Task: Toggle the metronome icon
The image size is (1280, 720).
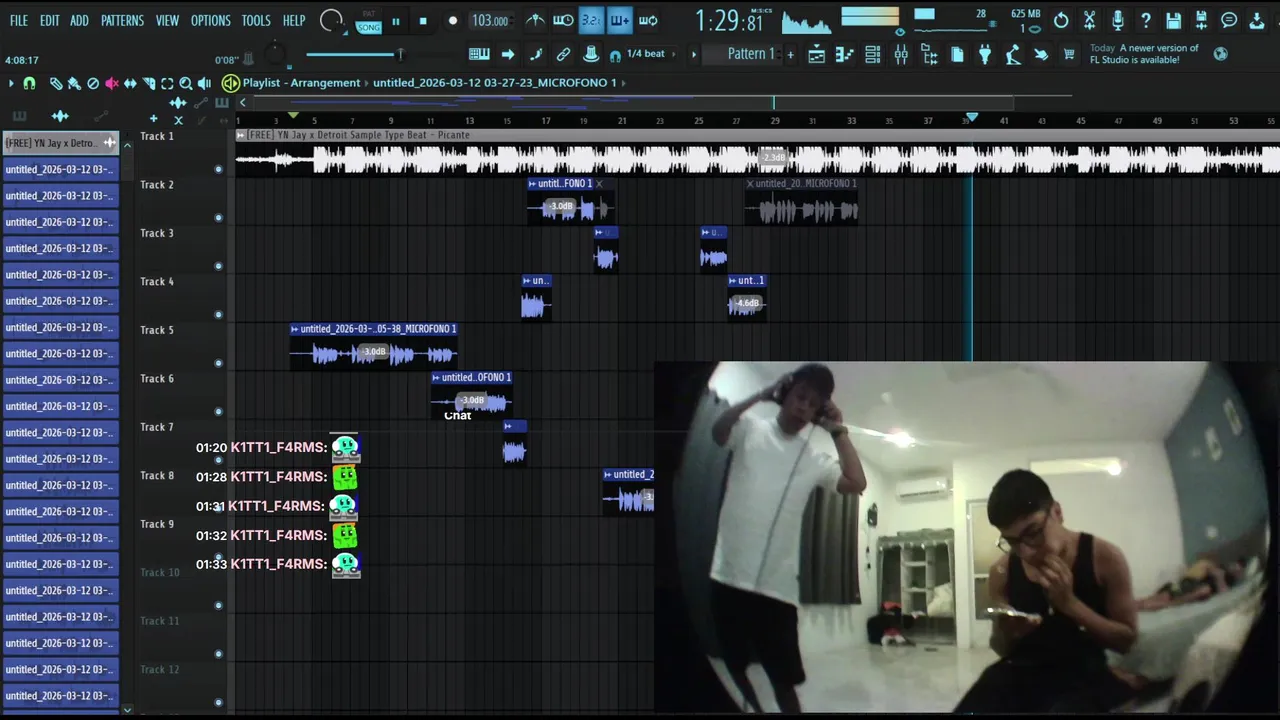Action: pos(536,20)
